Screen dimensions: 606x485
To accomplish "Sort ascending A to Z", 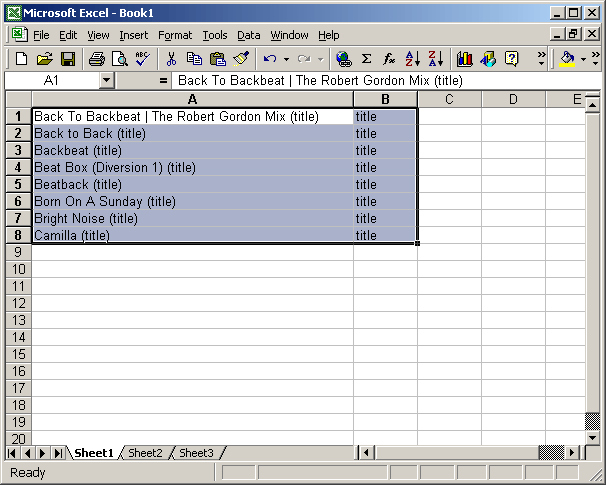I will 413,59.
